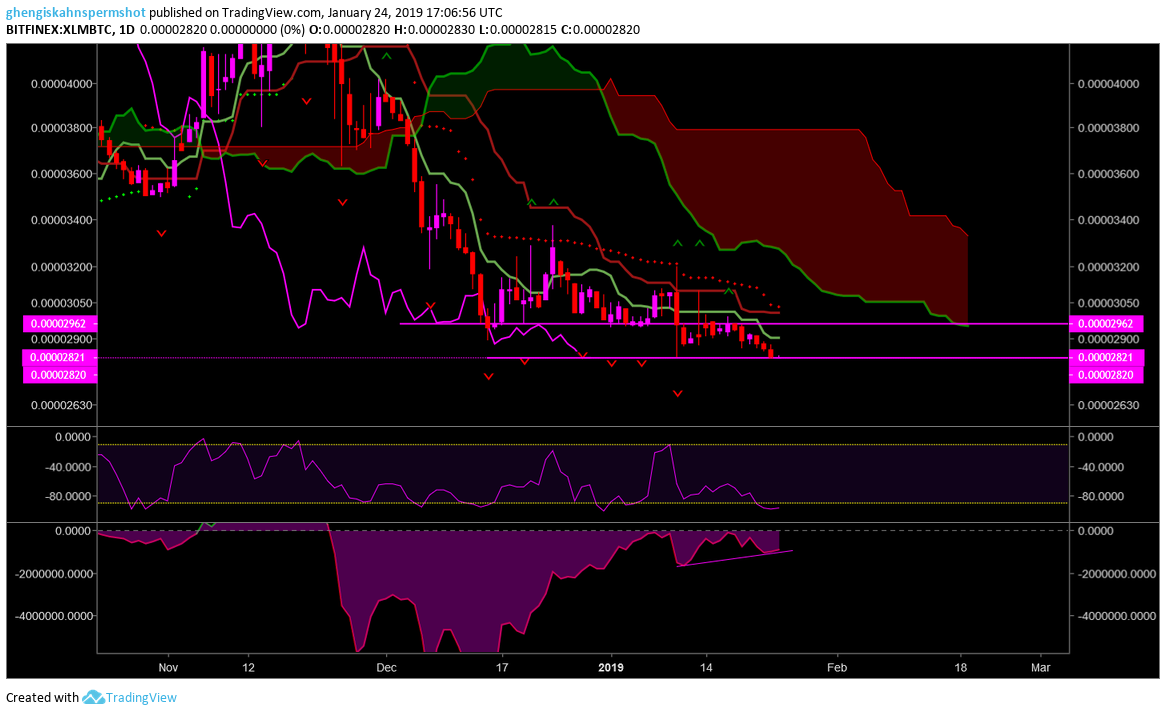This screenshot has height=715, width=1166.
Task: Click 0.00002900 on the left price axis
Action: (62, 339)
